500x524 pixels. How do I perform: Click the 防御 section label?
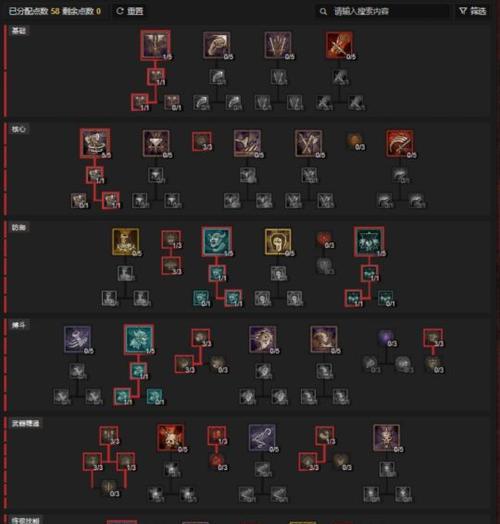coord(19,227)
